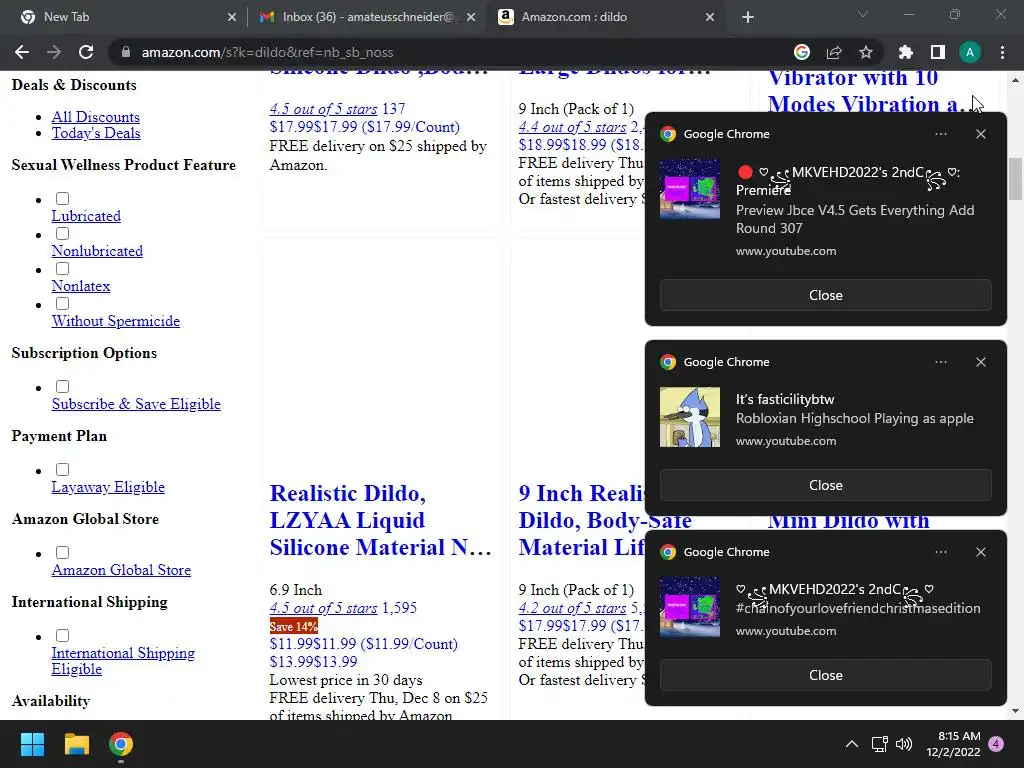Check the Without Spermicide checkbox

[63, 304]
